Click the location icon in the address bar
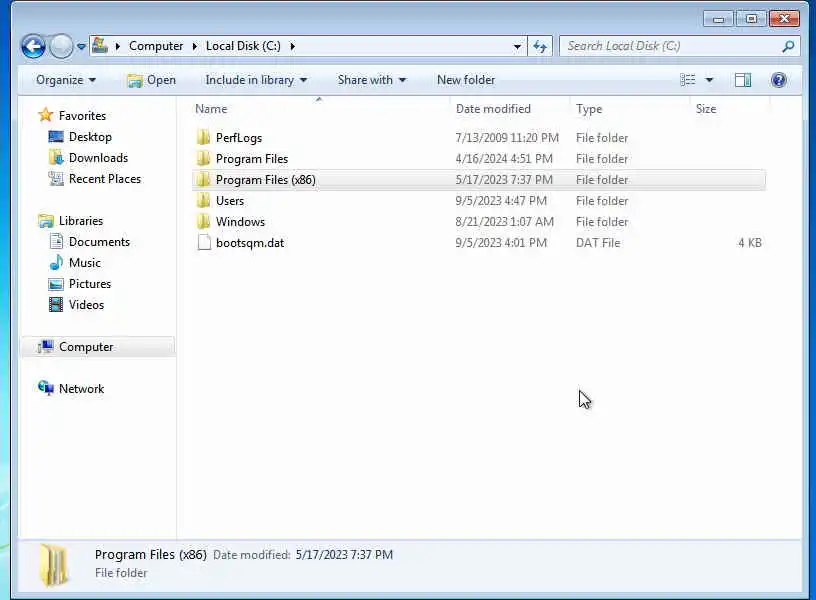This screenshot has height=600, width=816. point(100,46)
